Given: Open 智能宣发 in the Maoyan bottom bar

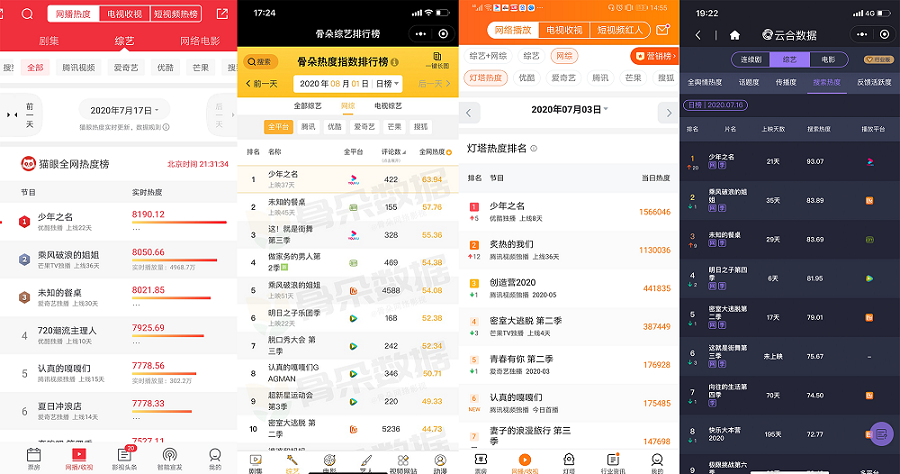Looking at the screenshot, I should pyautogui.click(x=169, y=459).
